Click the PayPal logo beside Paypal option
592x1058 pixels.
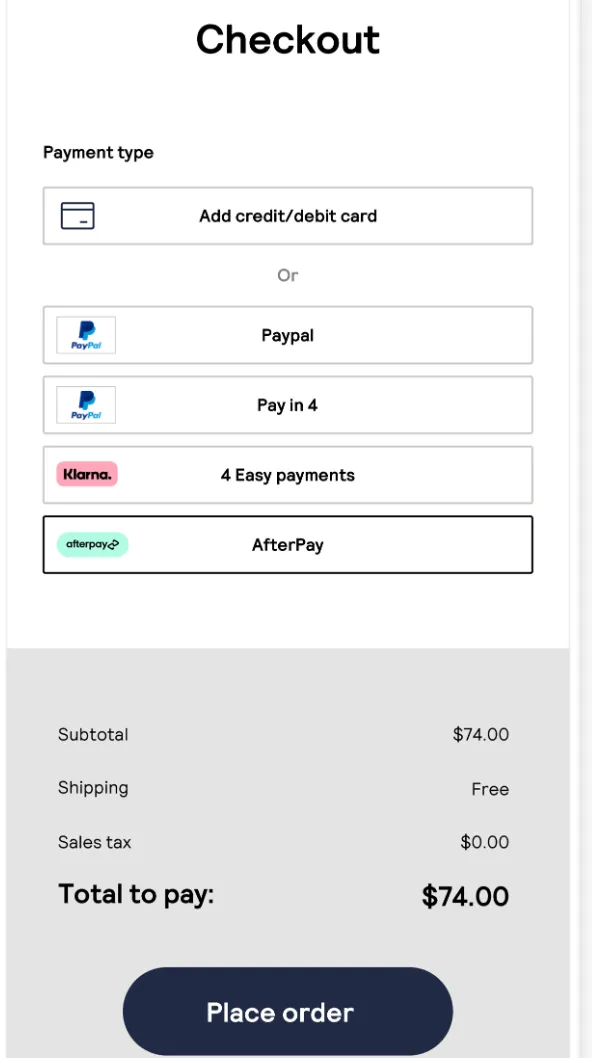point(86,335)
